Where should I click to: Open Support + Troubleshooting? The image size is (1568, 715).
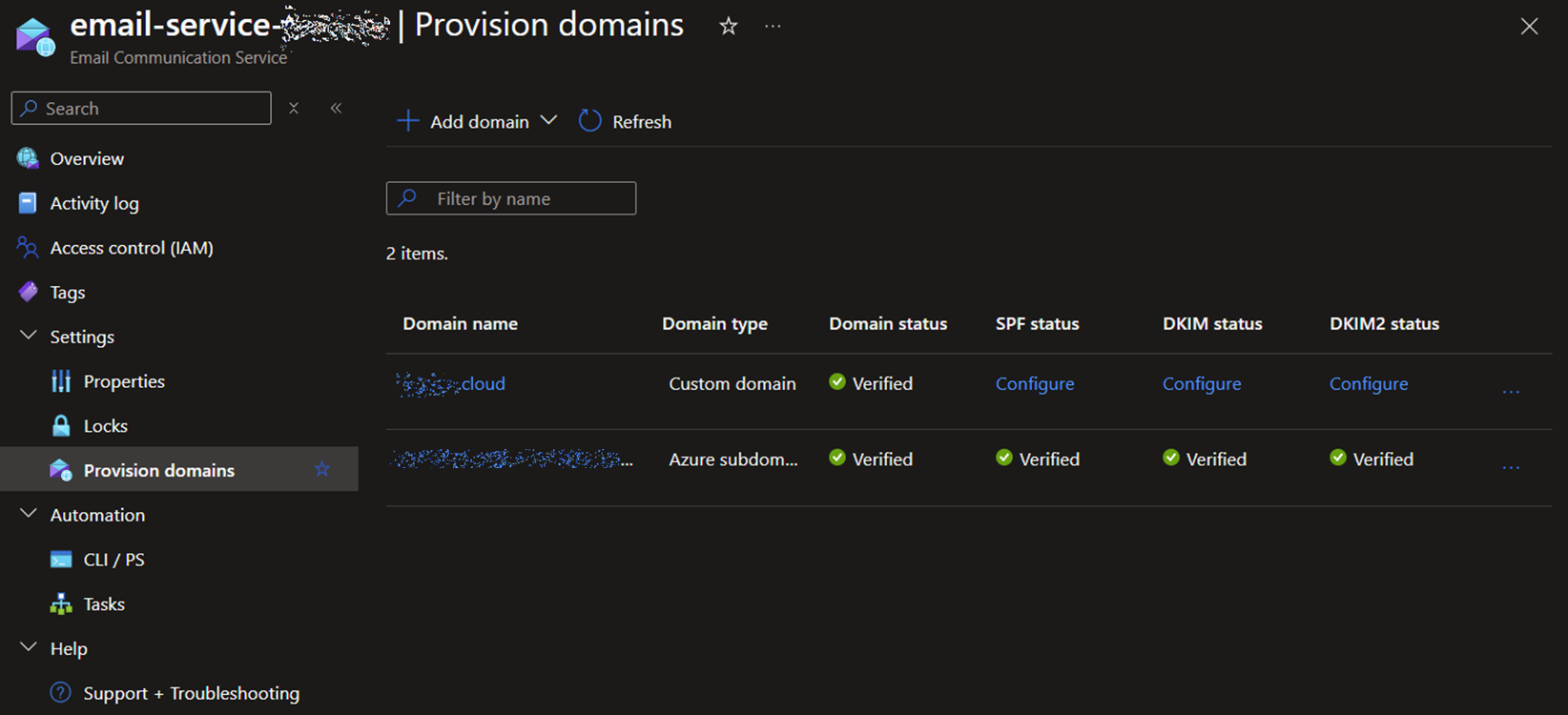pyautogui.click(x=192, y=693)
